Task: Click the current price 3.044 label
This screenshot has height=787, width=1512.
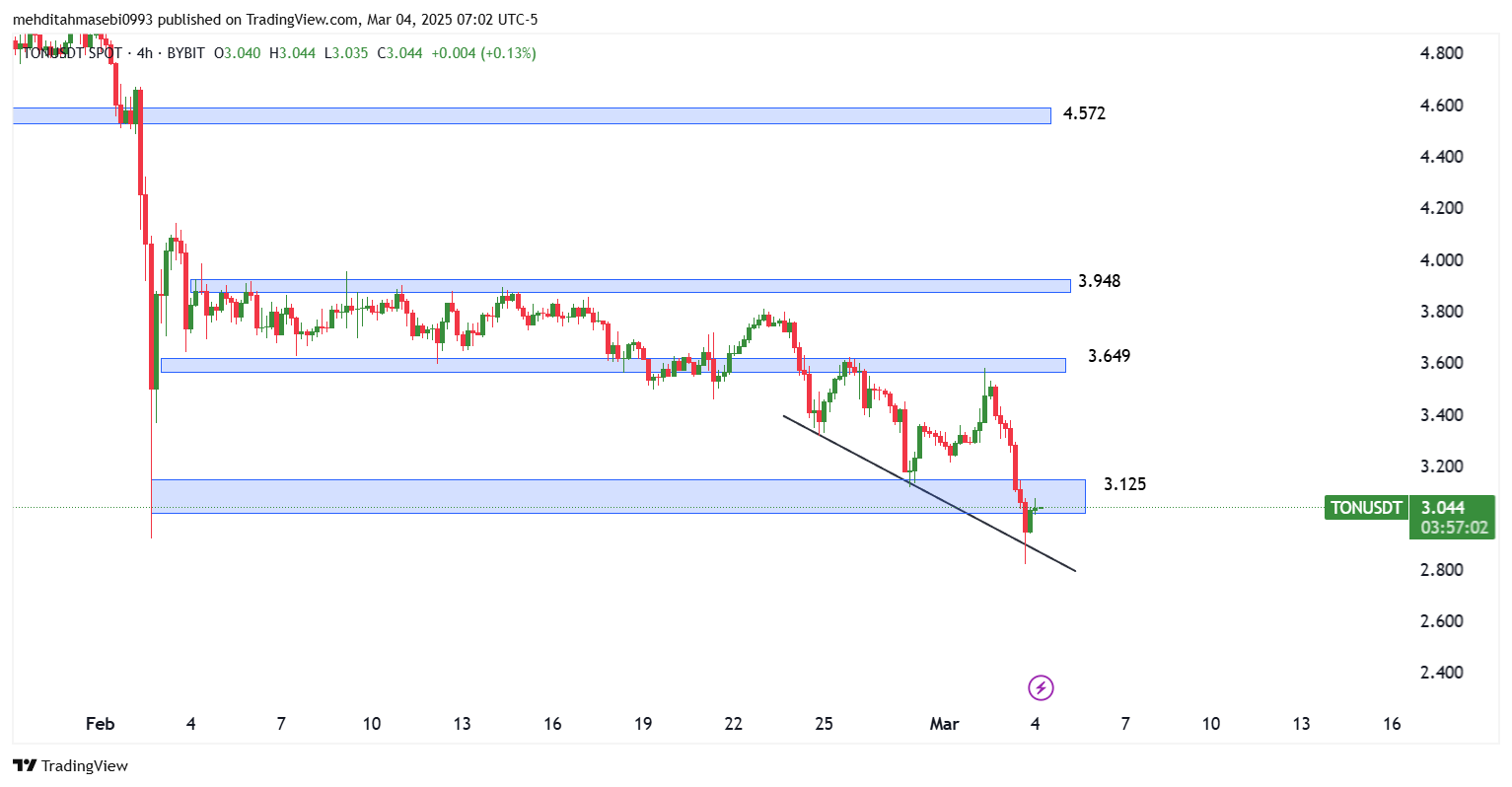Action: [x=1443, y=508]
